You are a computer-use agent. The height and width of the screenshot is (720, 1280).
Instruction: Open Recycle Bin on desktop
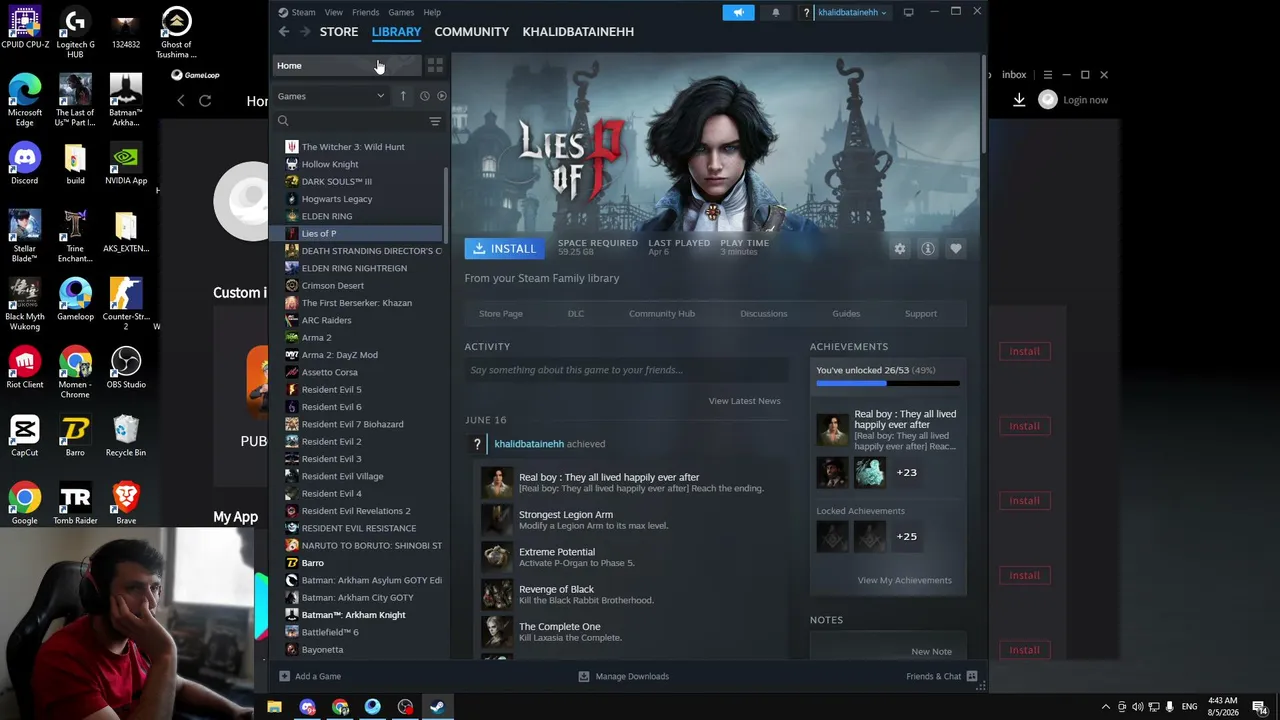(x=126, y=435)
